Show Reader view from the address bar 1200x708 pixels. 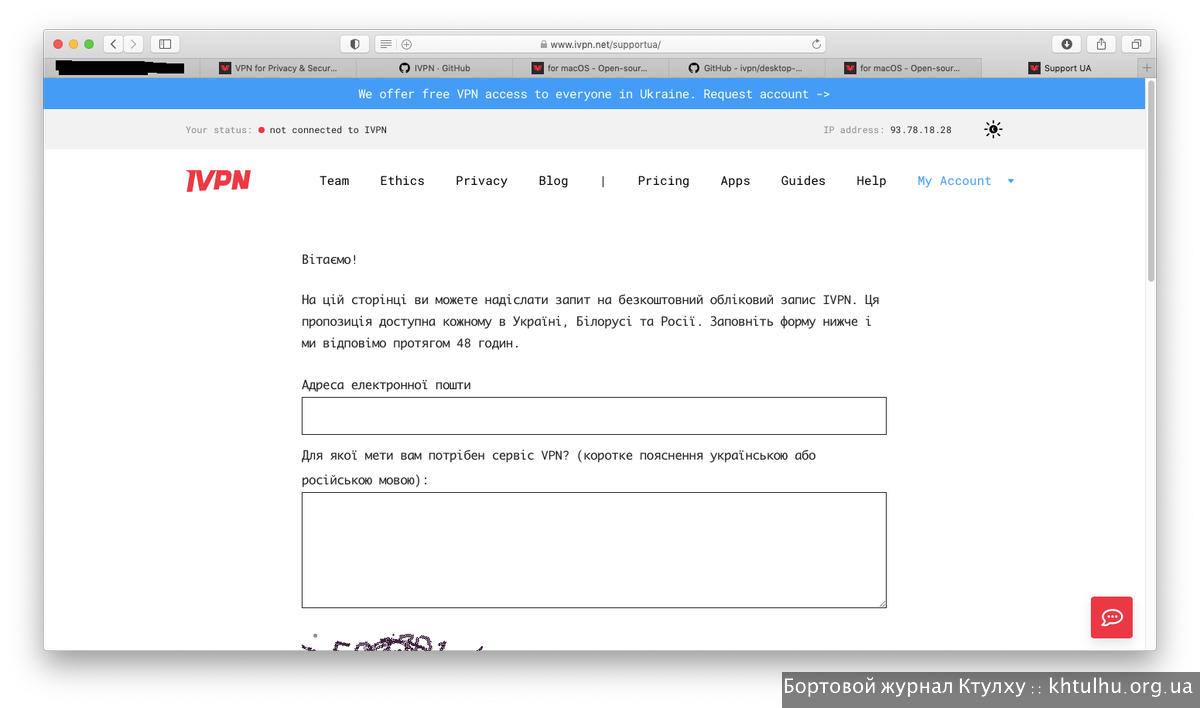385,44
